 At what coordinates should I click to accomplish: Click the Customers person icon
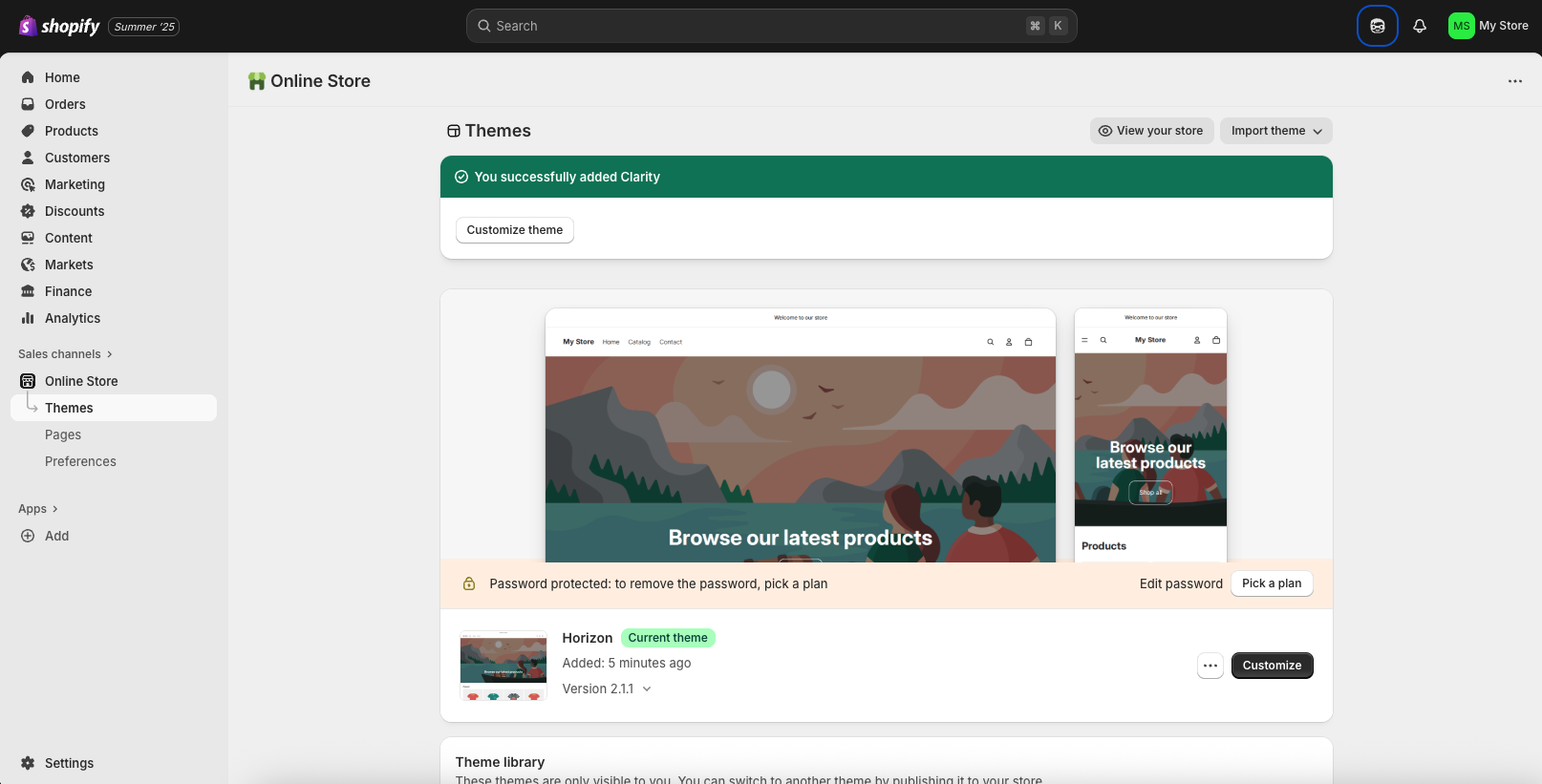pyautogui.click(x=28, y=158)
